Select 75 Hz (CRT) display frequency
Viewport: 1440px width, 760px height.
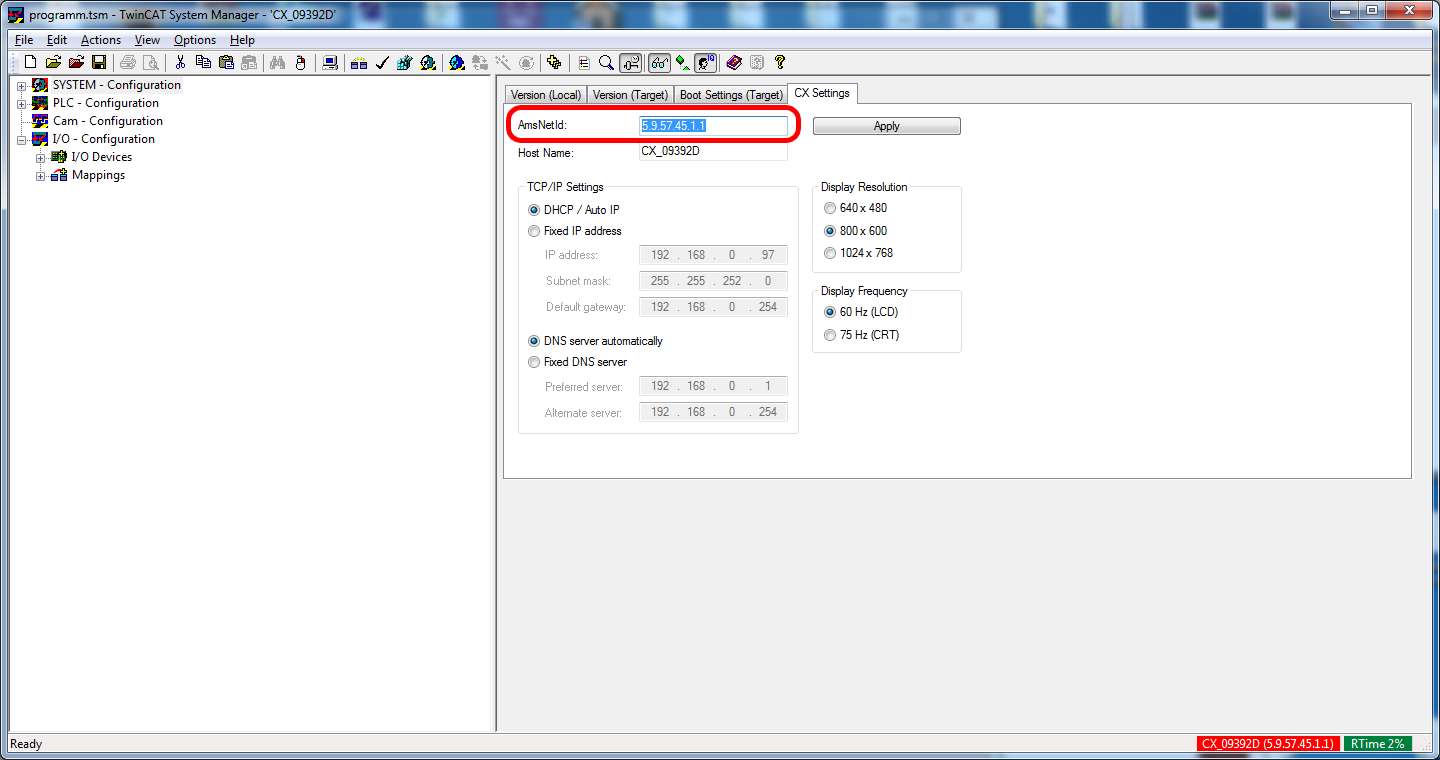tap(829, 335)
